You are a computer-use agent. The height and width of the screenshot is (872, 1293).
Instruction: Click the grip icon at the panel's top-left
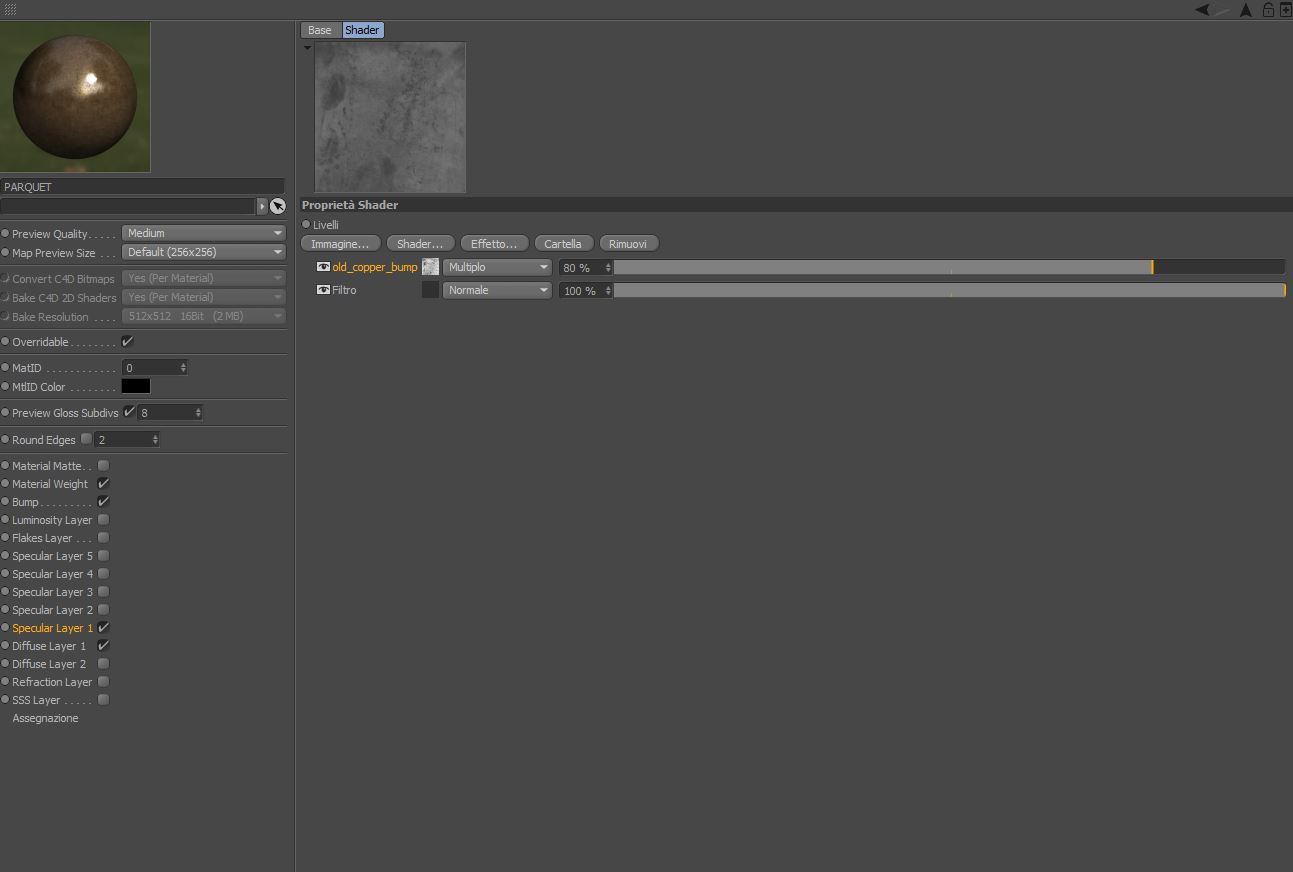10,9
